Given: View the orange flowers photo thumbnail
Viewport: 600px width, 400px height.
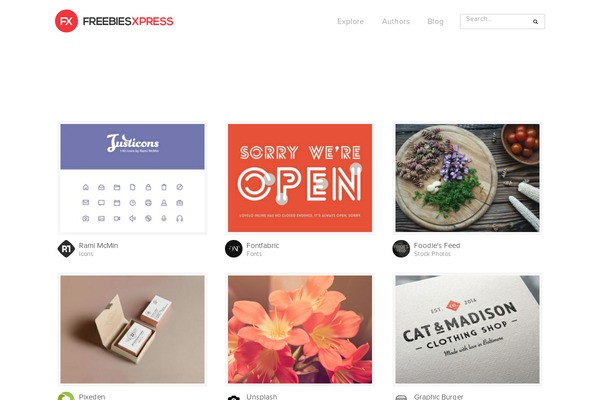Looking at the screenshot, I should (x=300, y=330).
